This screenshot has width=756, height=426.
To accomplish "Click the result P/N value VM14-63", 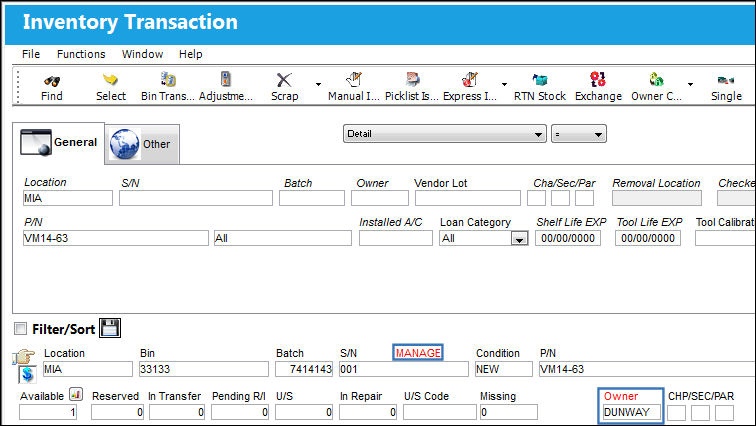I will 647,369.
